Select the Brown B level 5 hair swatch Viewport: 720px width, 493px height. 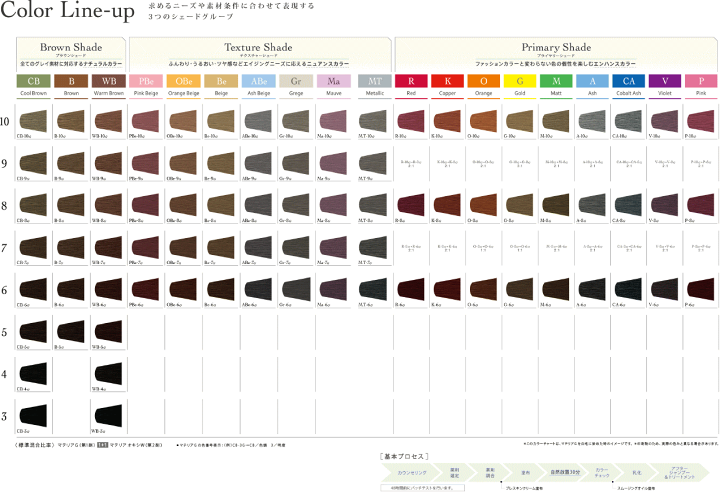click(71, 331)
